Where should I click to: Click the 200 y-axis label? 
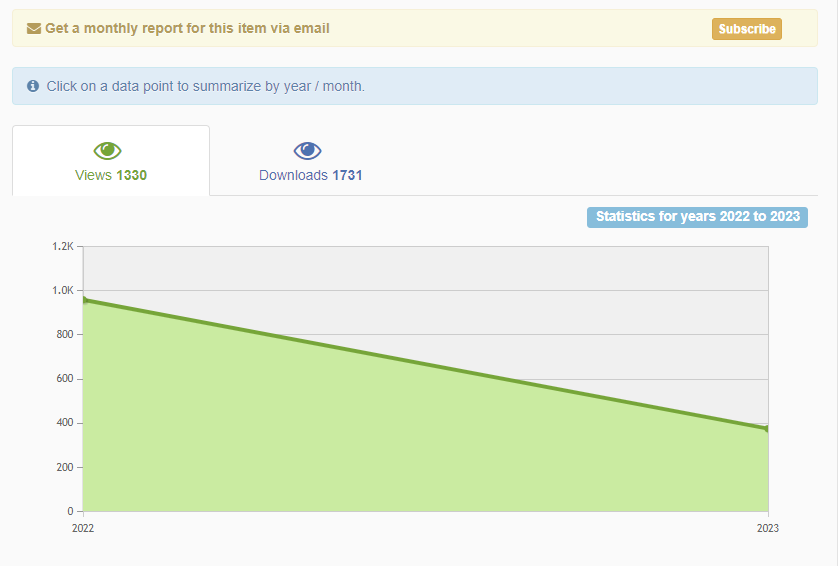(65, 467)
